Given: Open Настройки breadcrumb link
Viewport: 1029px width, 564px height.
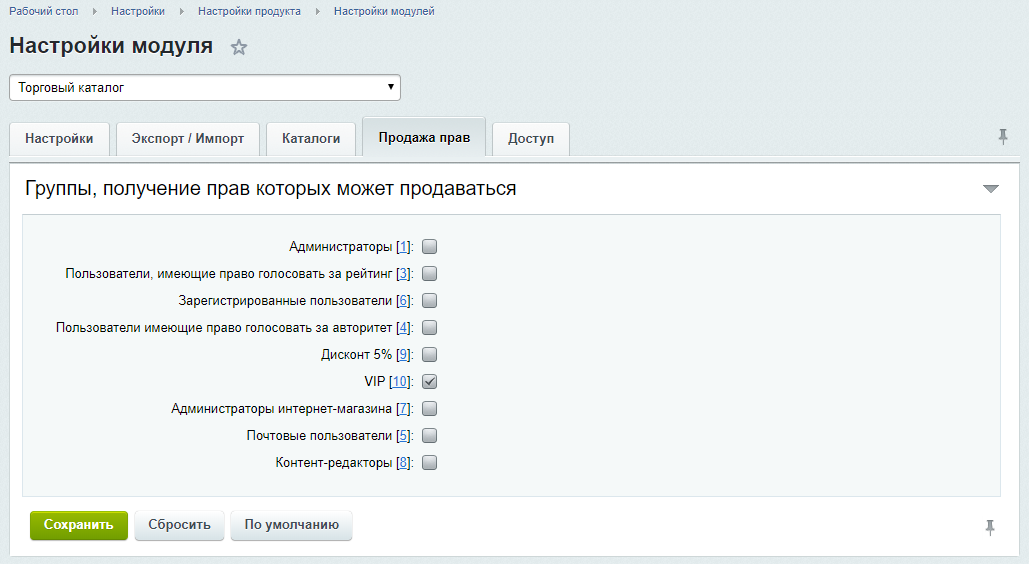Looking at the screenshot, I should (138, 11).
